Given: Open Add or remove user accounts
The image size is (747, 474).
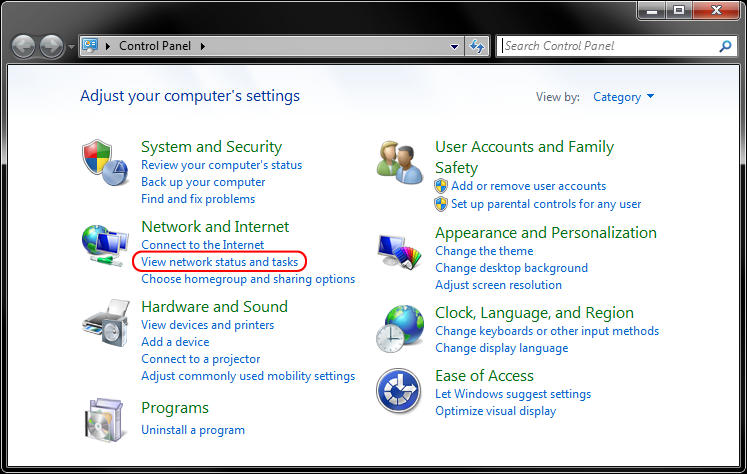Looking at the screenshot, I should [x=528, y=186].
